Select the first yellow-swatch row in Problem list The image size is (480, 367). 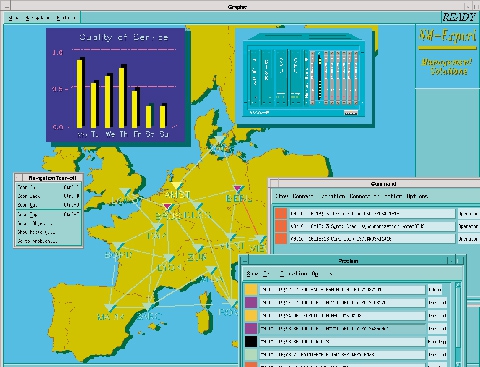(342, 289)
